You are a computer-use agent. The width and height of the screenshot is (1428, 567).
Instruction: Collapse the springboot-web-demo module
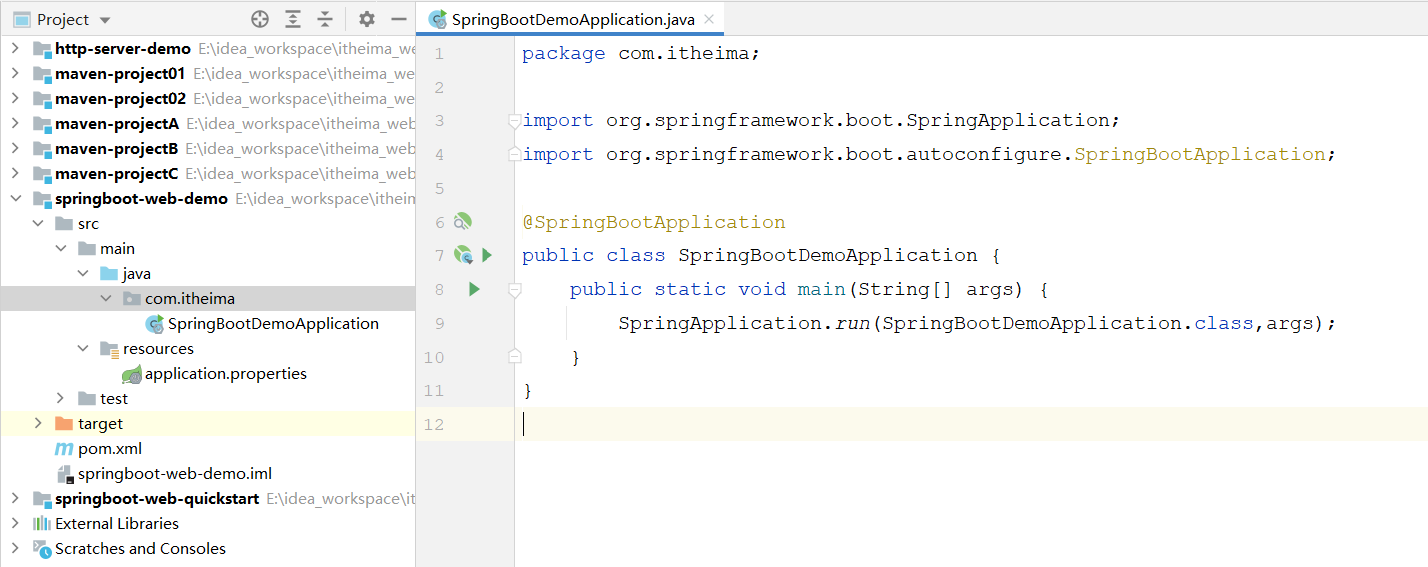coord(15,199)
